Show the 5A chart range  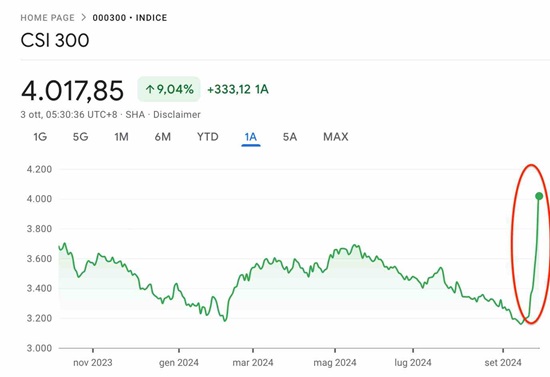click(x=290, y=137)
